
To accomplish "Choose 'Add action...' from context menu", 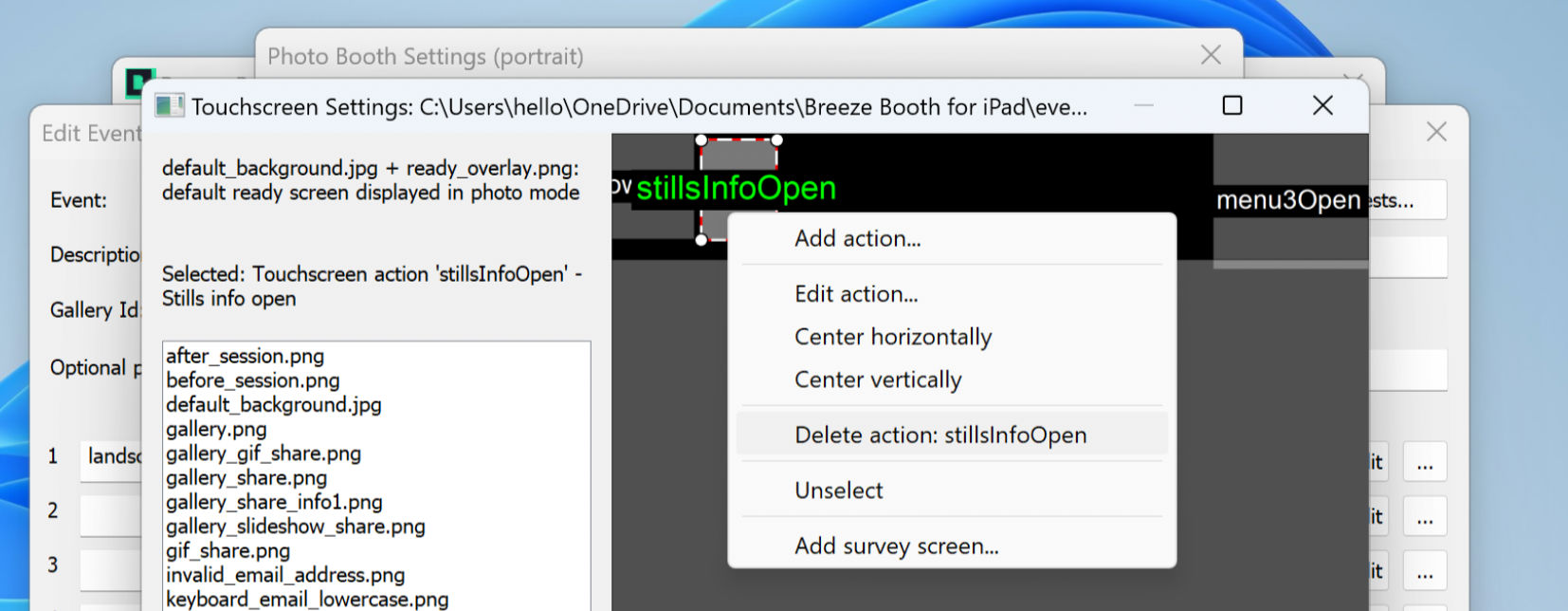I will pyautogui.click(x=857, y=239).
